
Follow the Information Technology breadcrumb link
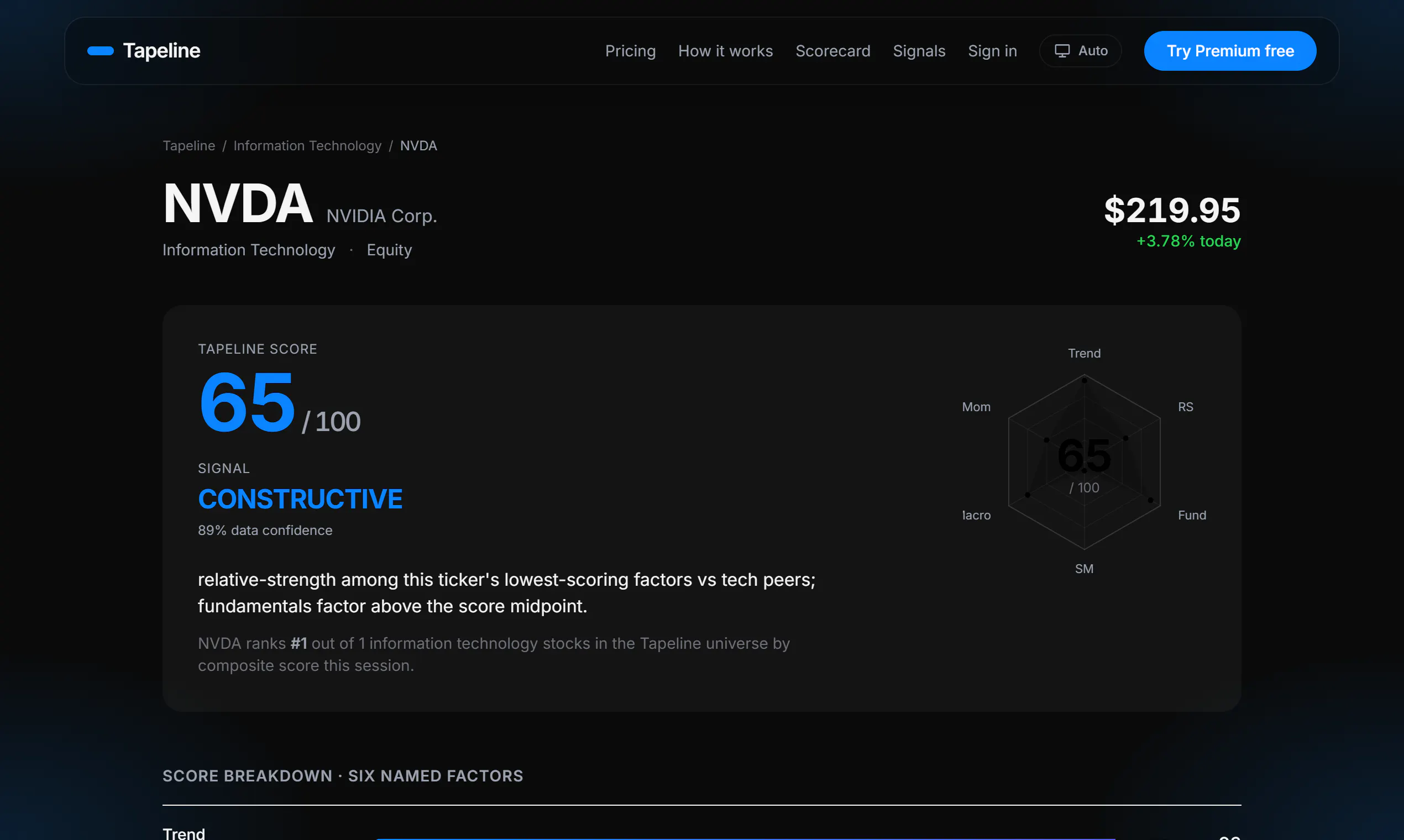click(307, 145)
